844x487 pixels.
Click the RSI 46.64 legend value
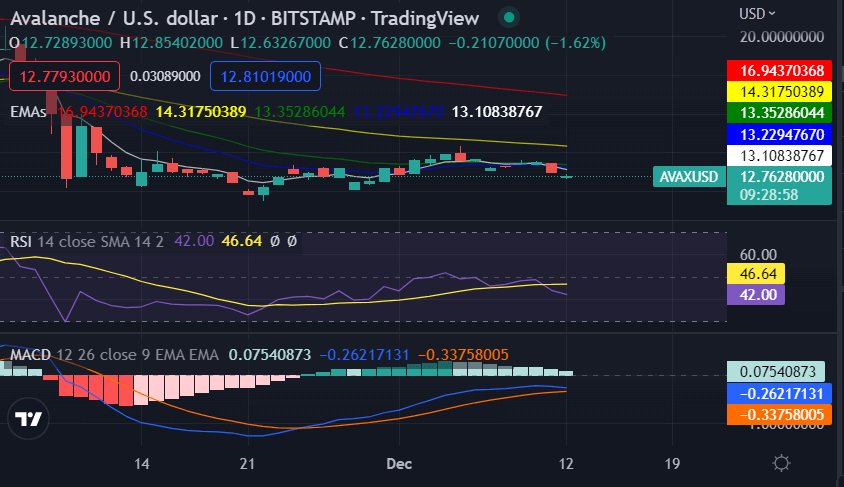[242, 241]
